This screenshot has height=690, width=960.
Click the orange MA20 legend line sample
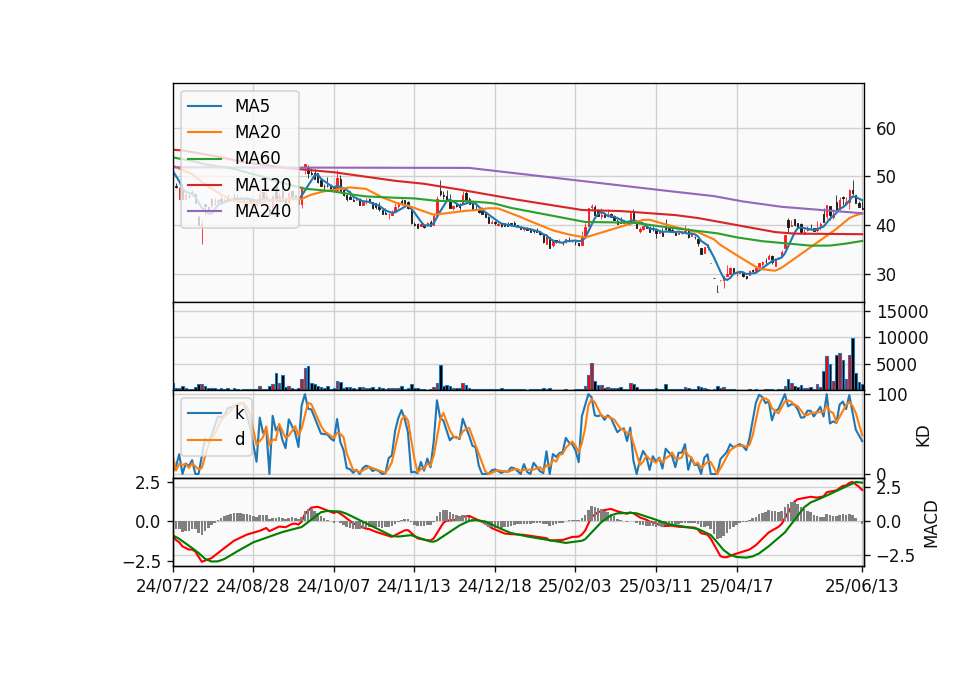(204, 132)
